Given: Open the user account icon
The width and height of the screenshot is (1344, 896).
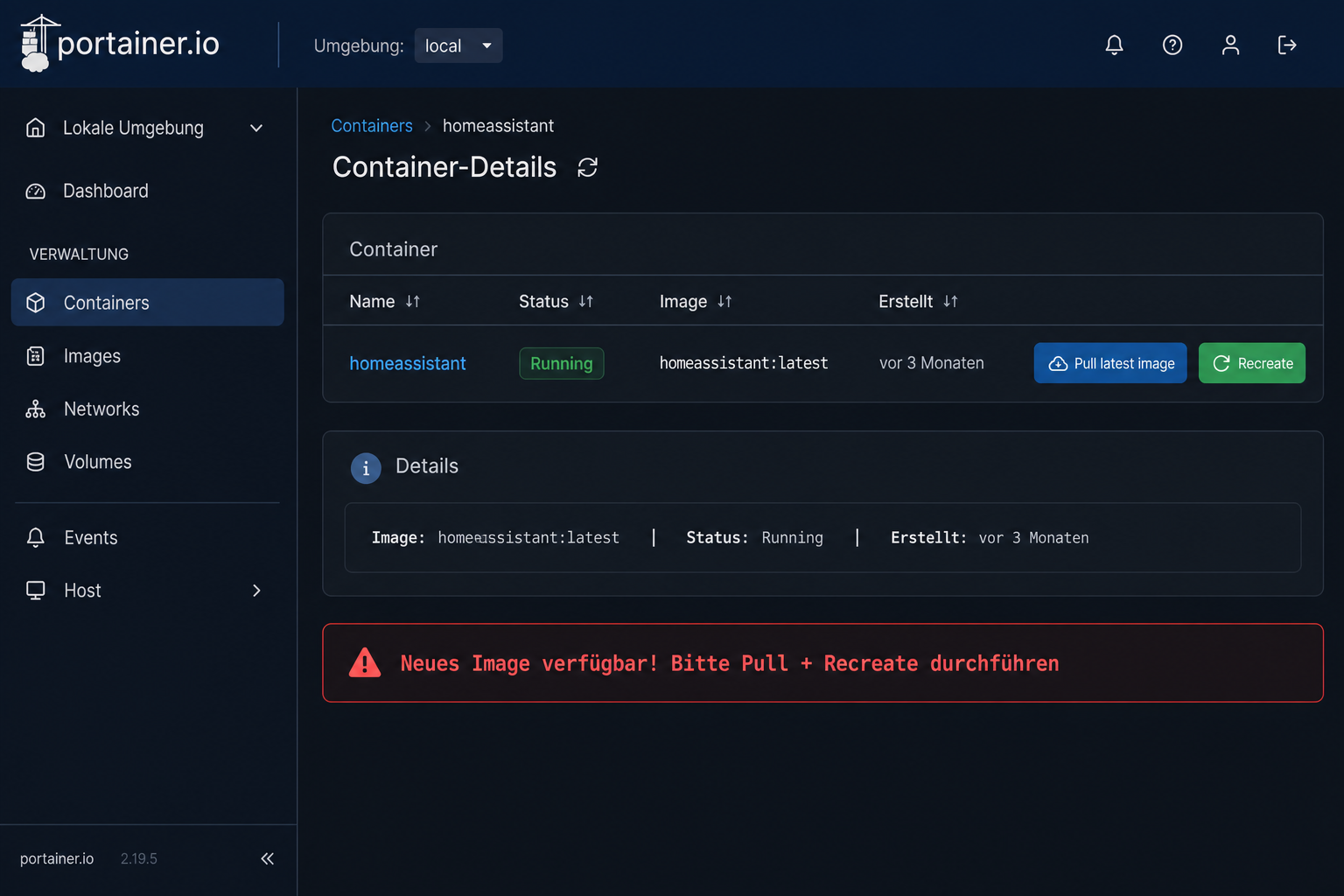Looking at the screenshot, I should [x=1230, y=45].
